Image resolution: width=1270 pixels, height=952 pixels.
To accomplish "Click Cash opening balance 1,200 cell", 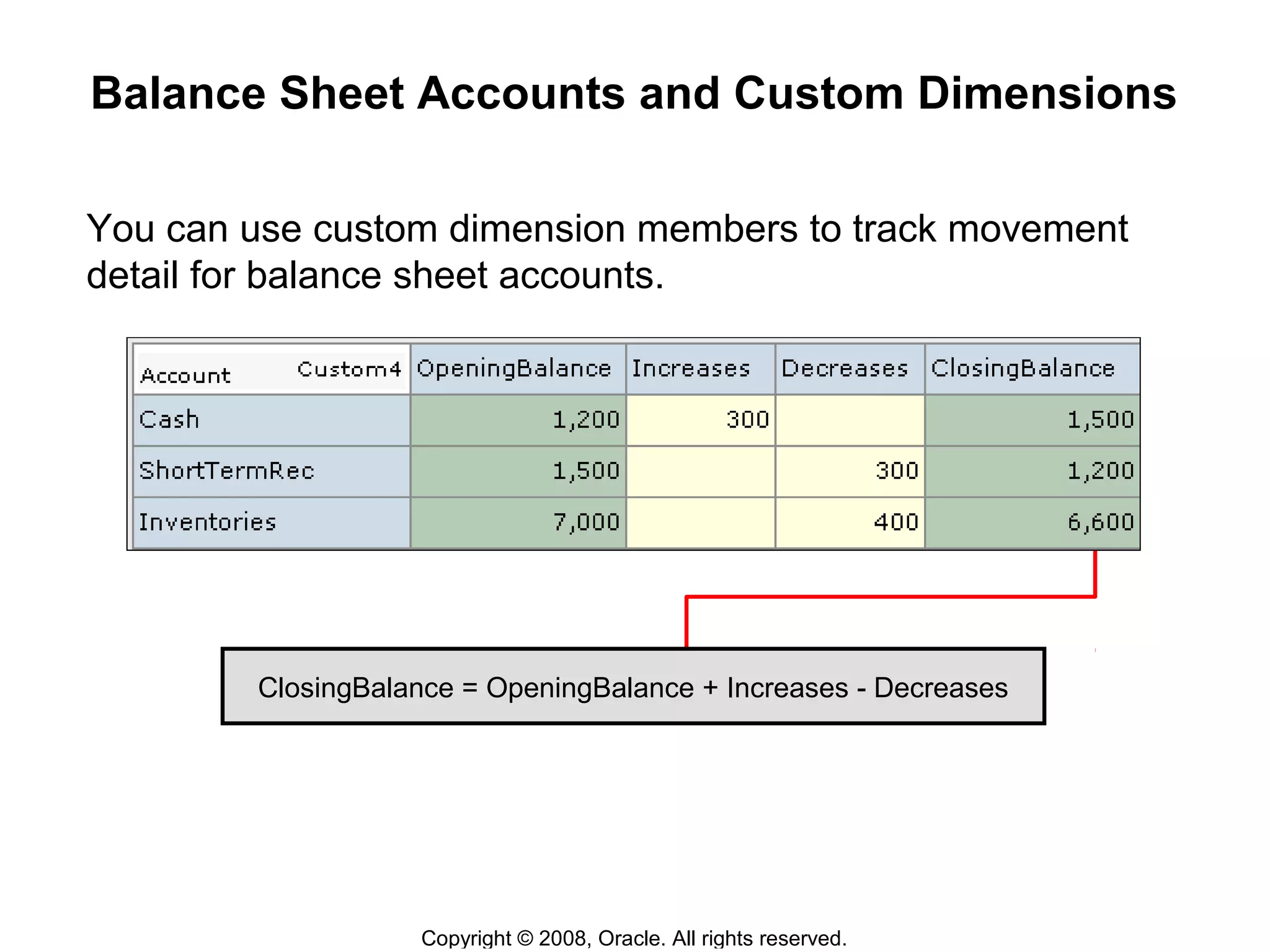I will pos(518,420).
